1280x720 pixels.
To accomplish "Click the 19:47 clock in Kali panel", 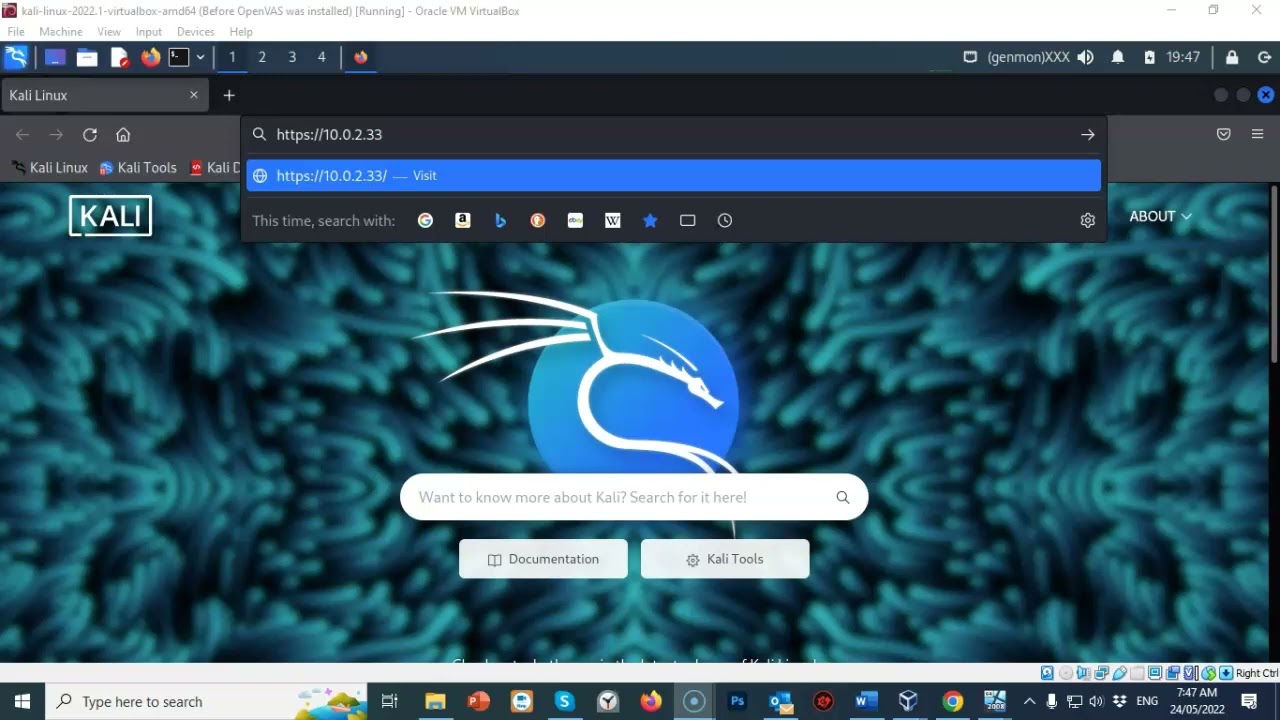I will (x=1183, y=57).
